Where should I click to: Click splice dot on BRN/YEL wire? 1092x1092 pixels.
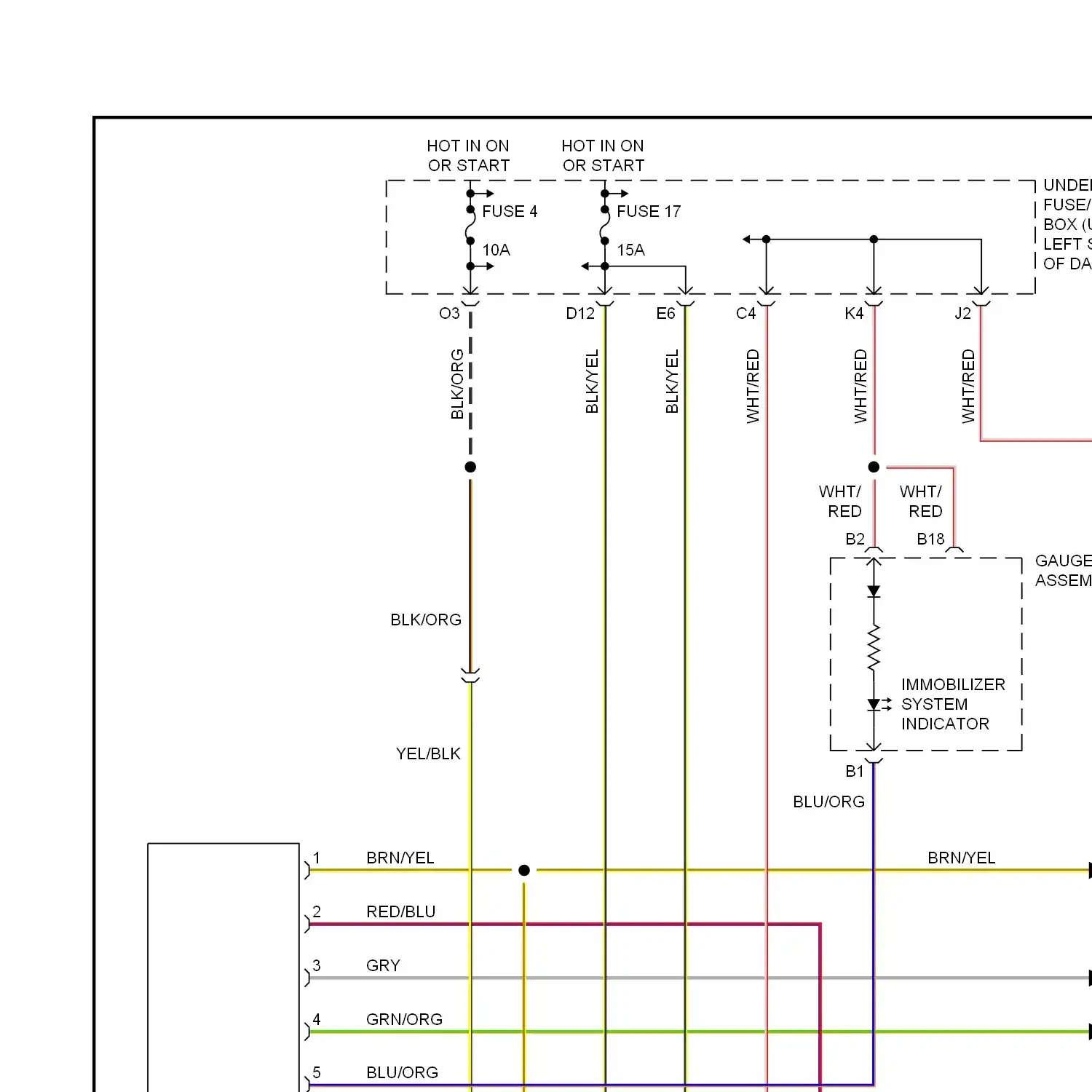click(524, 871)
